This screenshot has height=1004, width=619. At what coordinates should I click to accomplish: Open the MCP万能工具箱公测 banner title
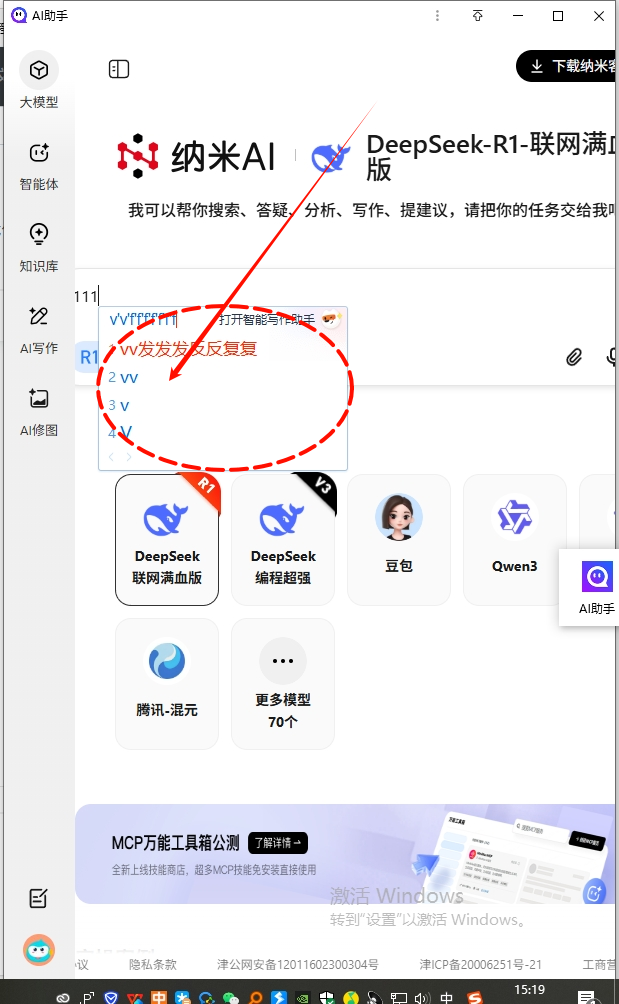pyautogui.click(x=175, y=843)
